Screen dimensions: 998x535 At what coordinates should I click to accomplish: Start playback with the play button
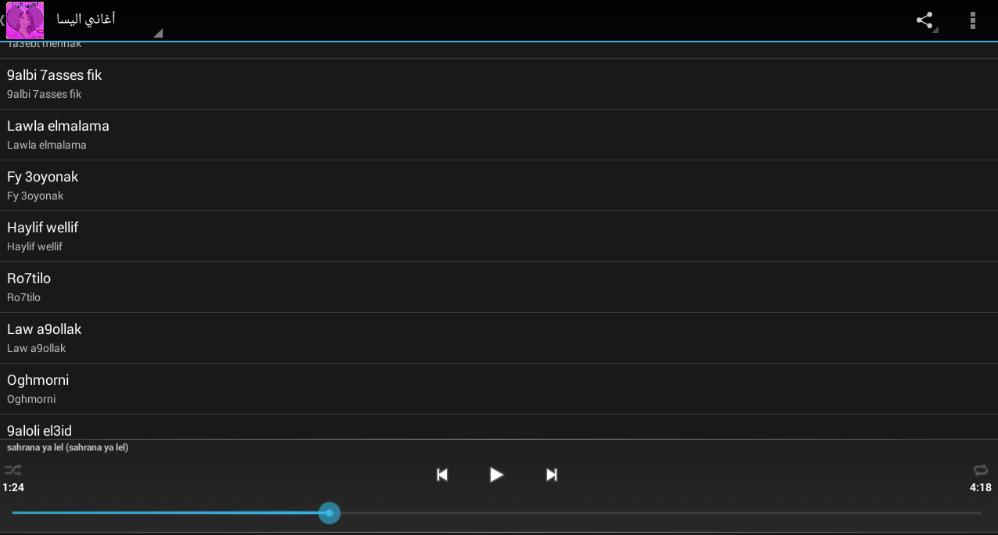[x=496, y=475]
